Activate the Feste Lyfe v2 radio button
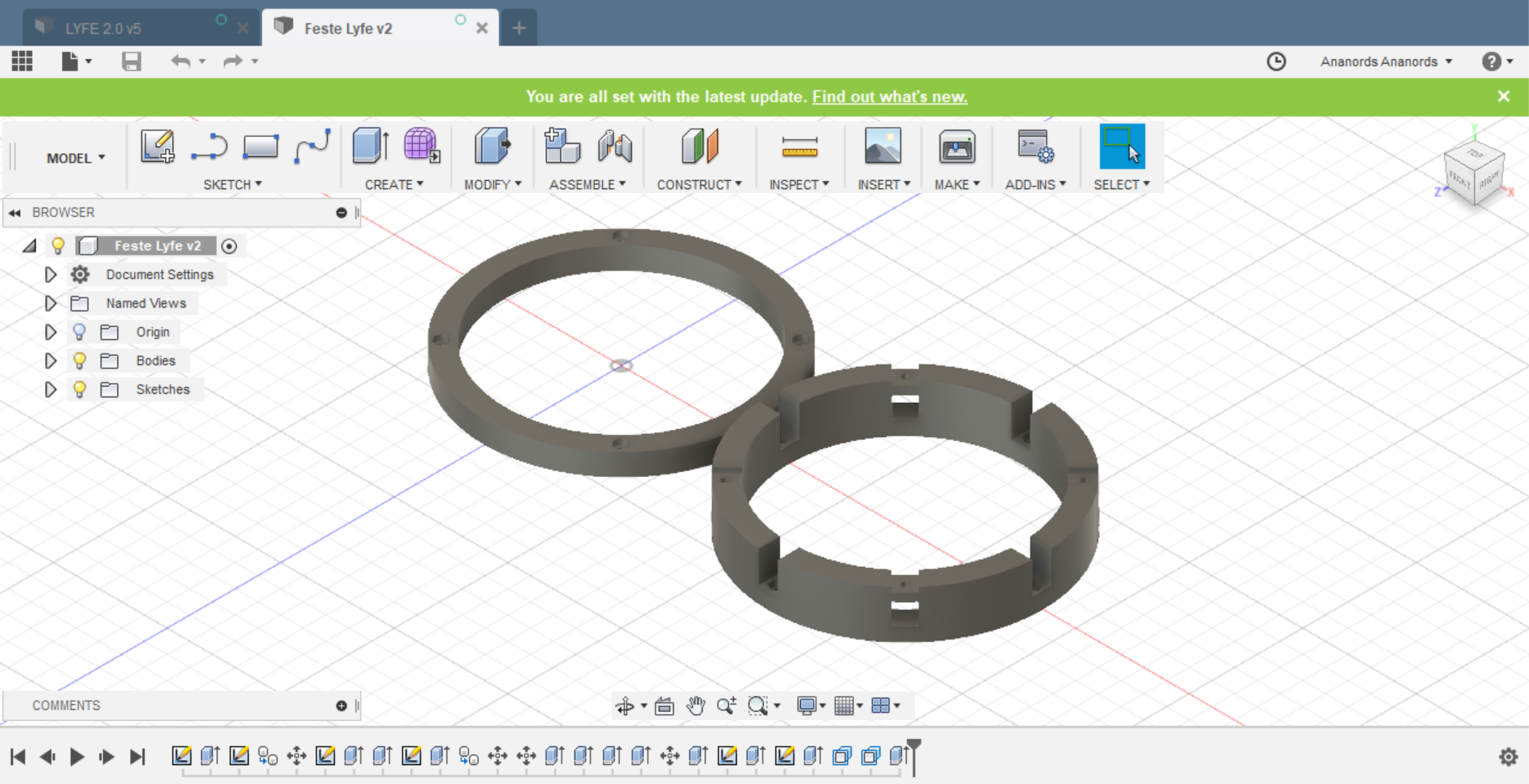The height and width of the screenshot is (784, 1529). pos(229,246)
